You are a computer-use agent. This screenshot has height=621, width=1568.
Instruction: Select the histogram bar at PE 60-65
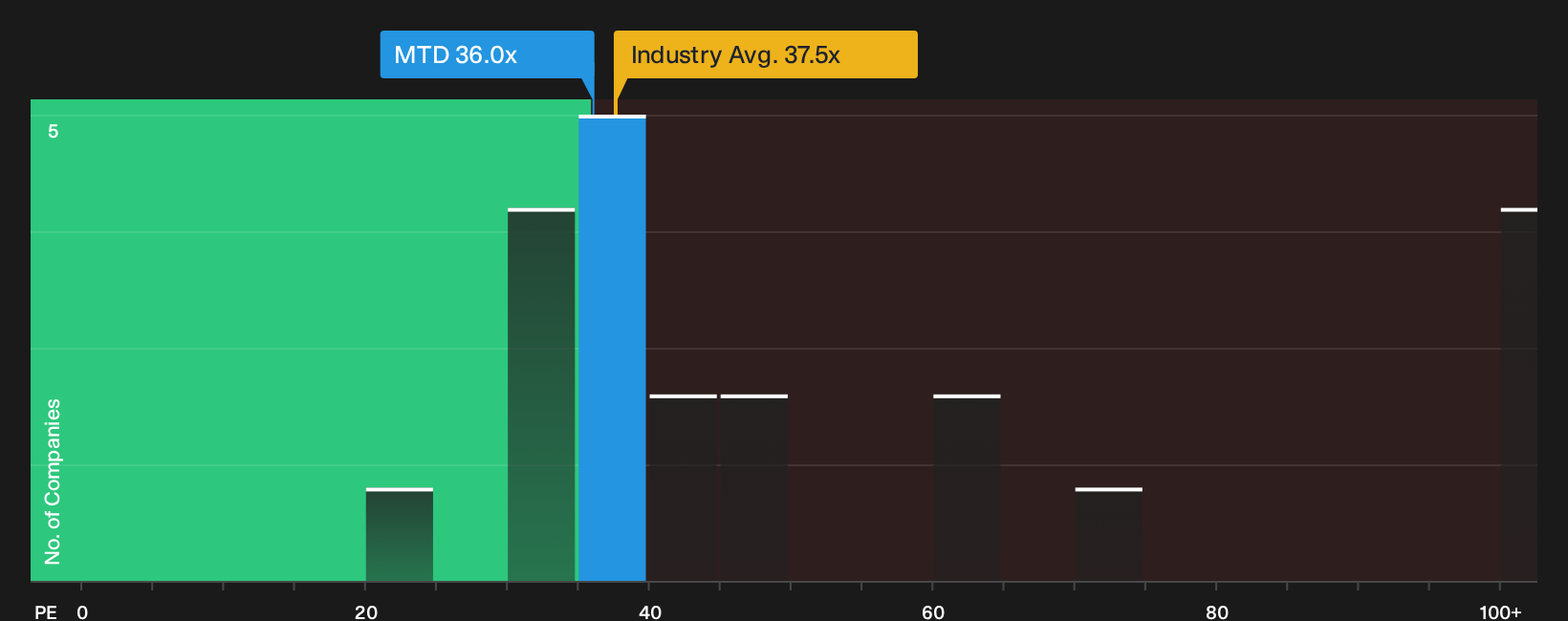pyautogui.click(x=967, y=488)
